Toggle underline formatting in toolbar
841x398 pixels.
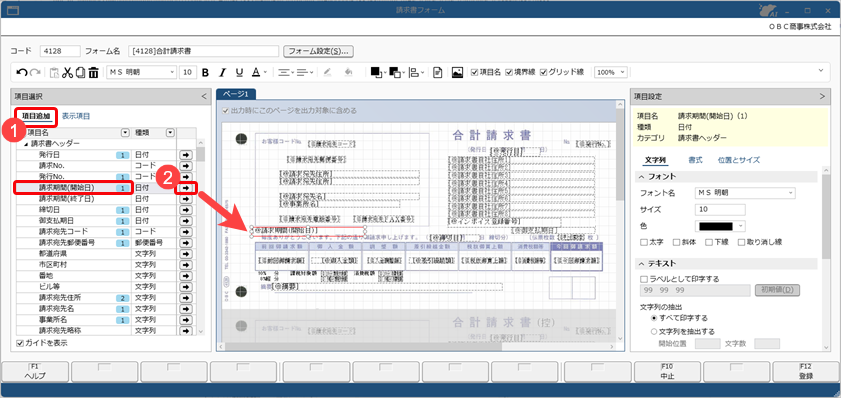239,72
